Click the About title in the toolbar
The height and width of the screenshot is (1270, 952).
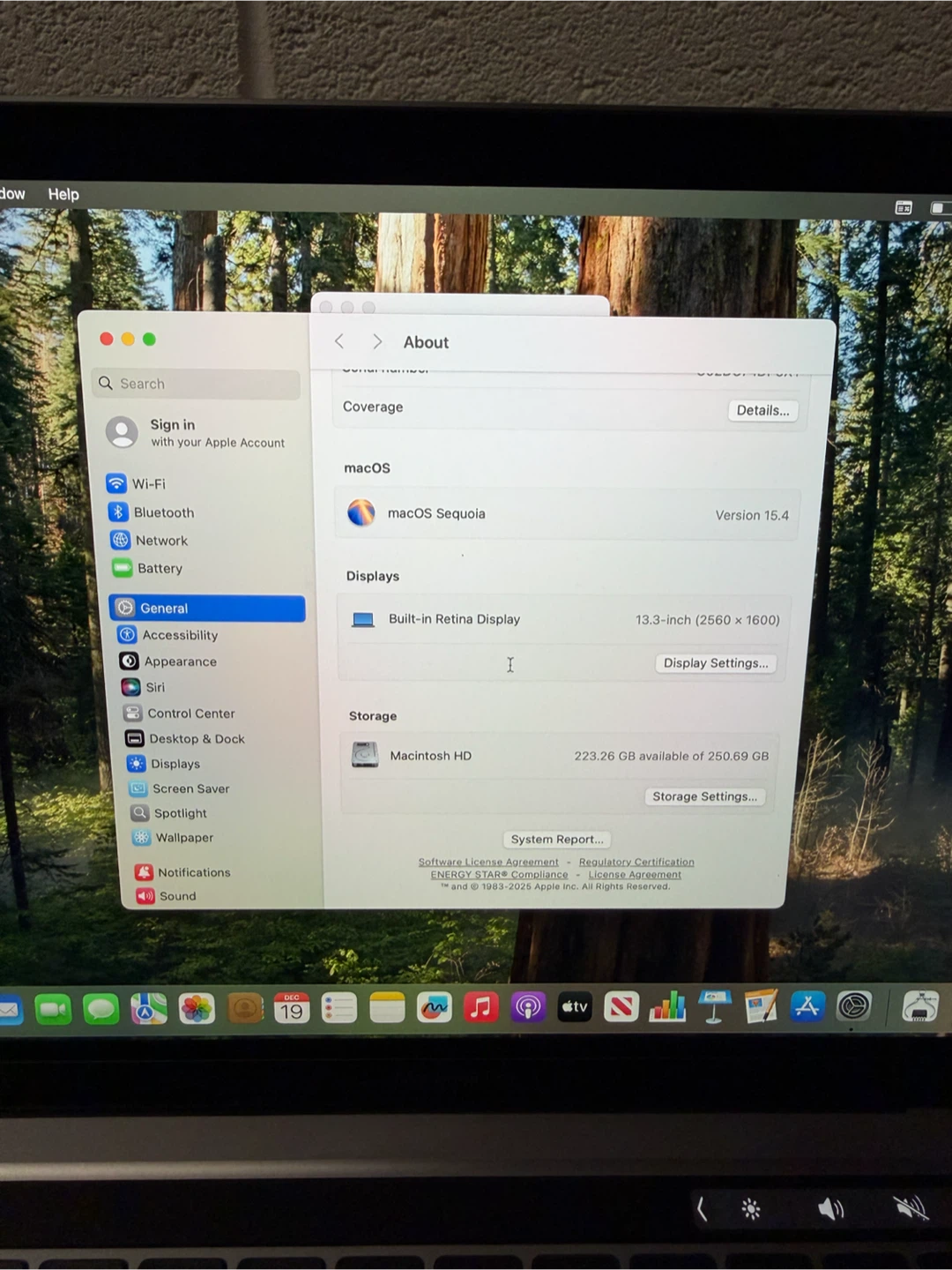426,342
